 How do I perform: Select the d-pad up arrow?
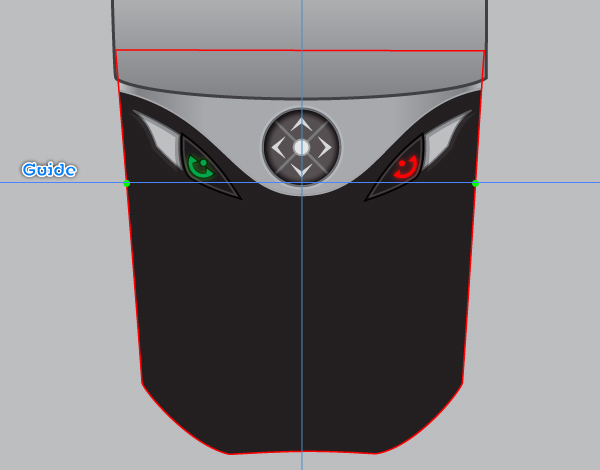tap(302, 124)
